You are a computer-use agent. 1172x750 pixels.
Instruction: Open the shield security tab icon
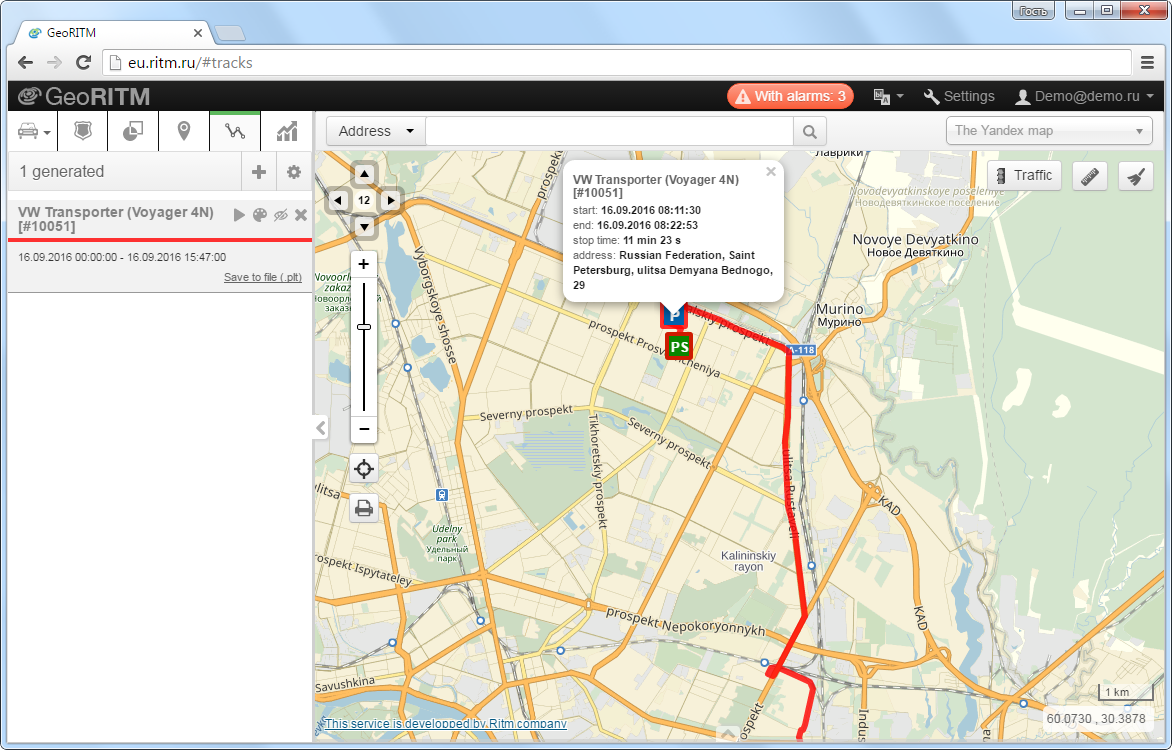click(83, 132)
